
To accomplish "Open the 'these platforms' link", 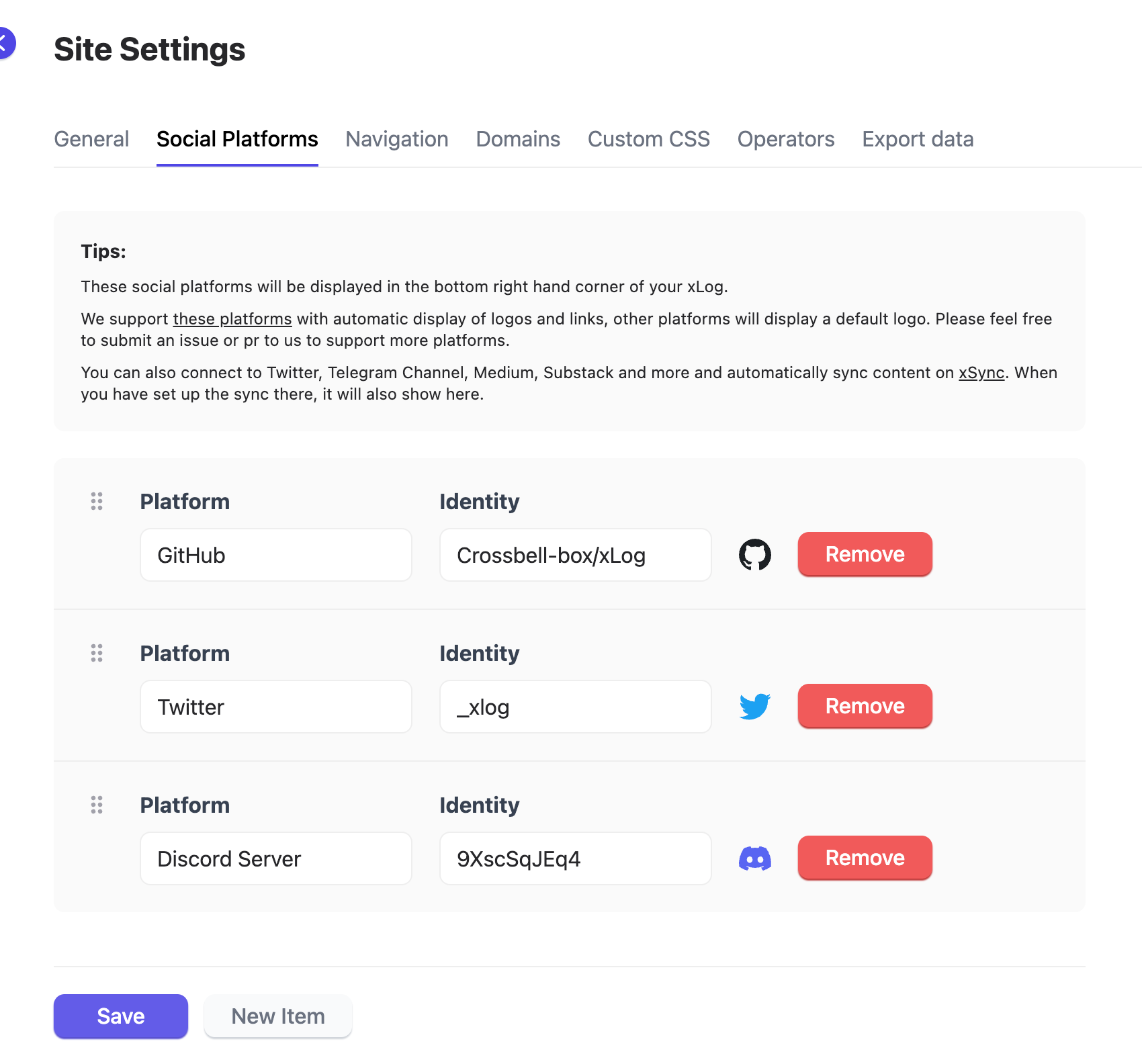I will 232,319.
